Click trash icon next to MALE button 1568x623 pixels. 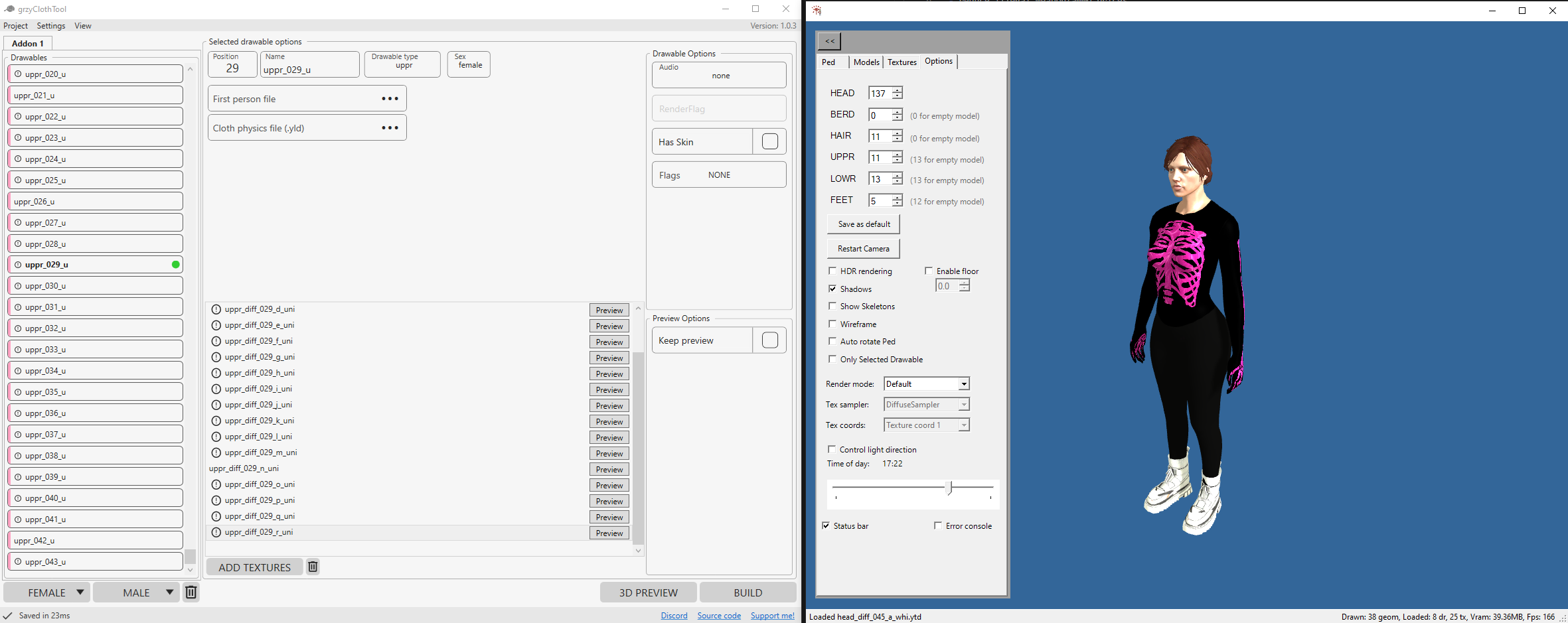pyautogui.click(x=191, y=592)
